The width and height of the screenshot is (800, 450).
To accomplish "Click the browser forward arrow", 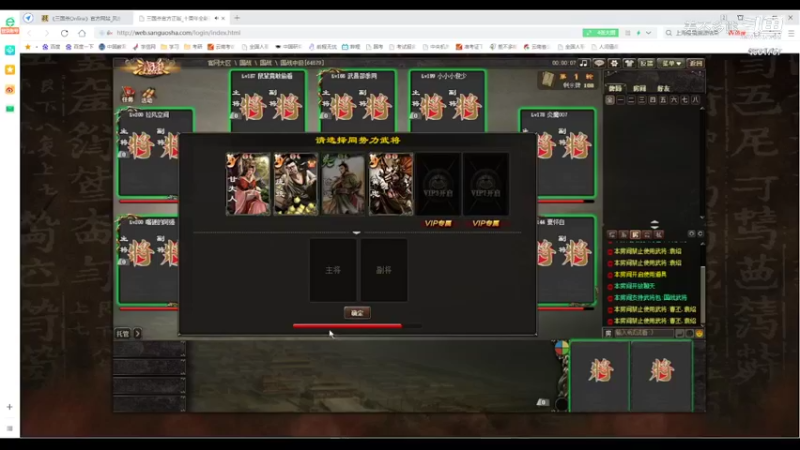I will coord(46,33).
